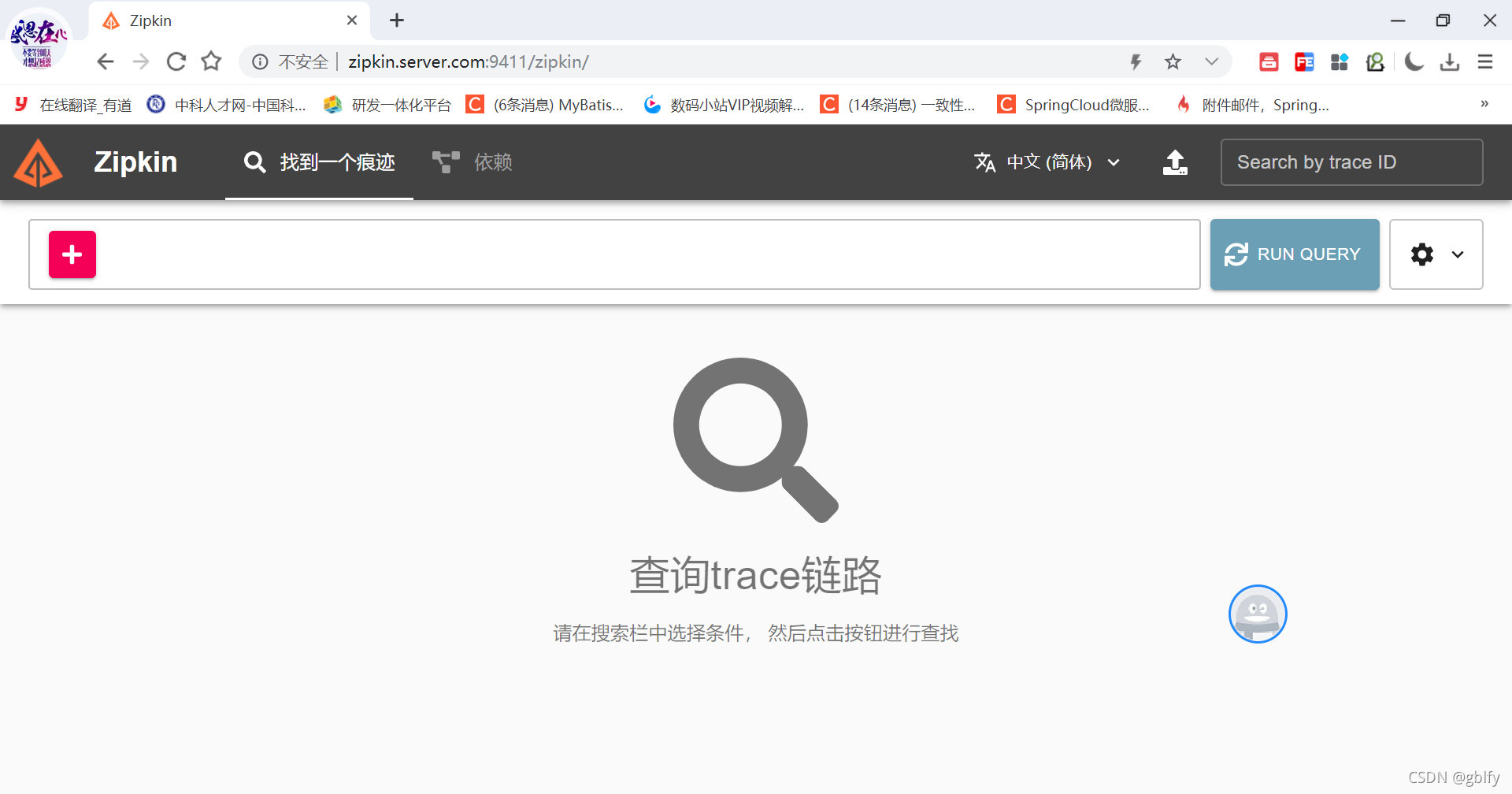Screen dimensions: 1512x794
Task: Click the red add query criteria plus icon
Action: [72, 254]
